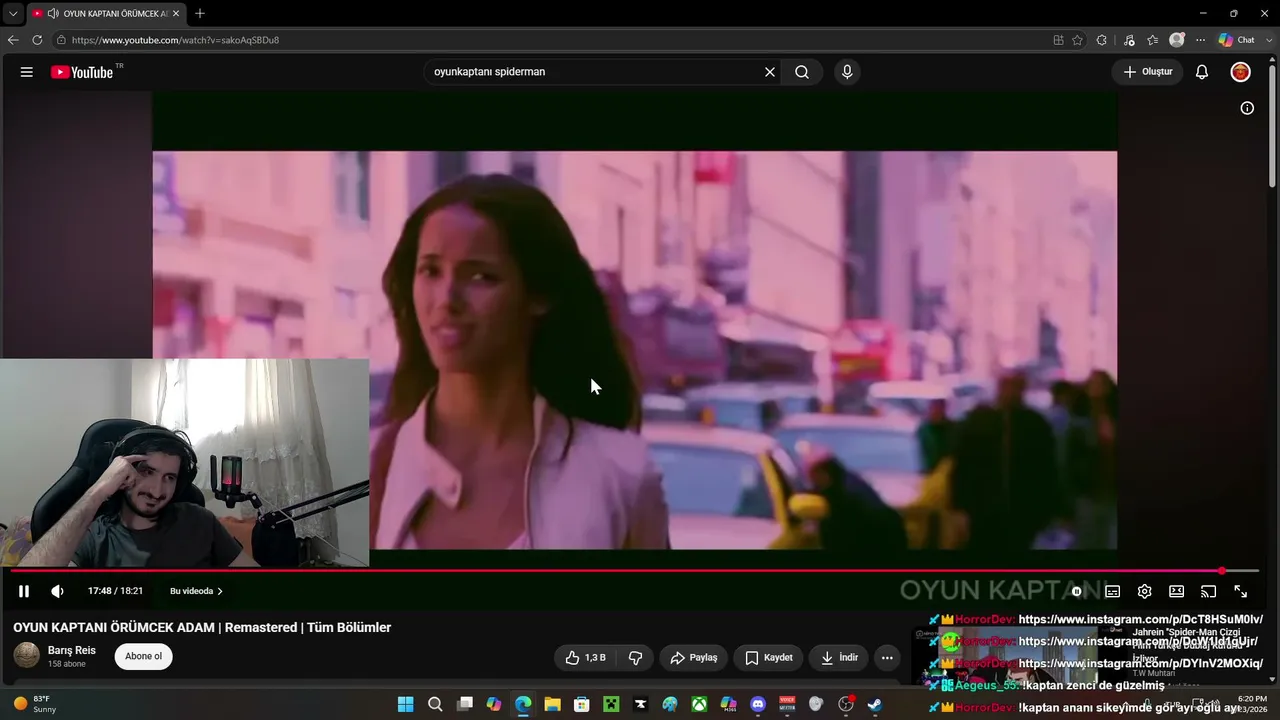Open OBS Studio from the taskbar

tap(846, 704)
